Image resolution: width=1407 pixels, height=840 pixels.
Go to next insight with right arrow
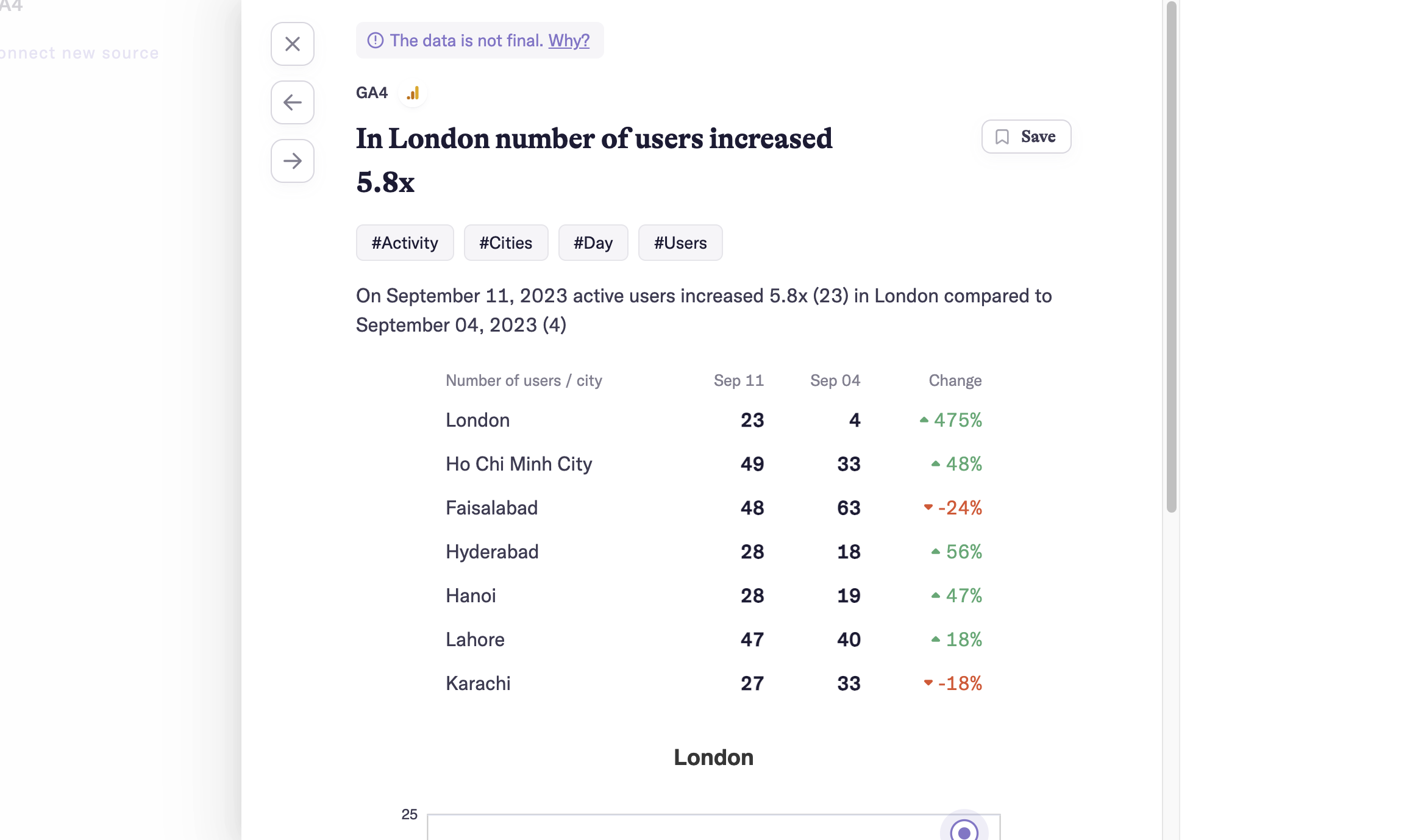(293, 161)
